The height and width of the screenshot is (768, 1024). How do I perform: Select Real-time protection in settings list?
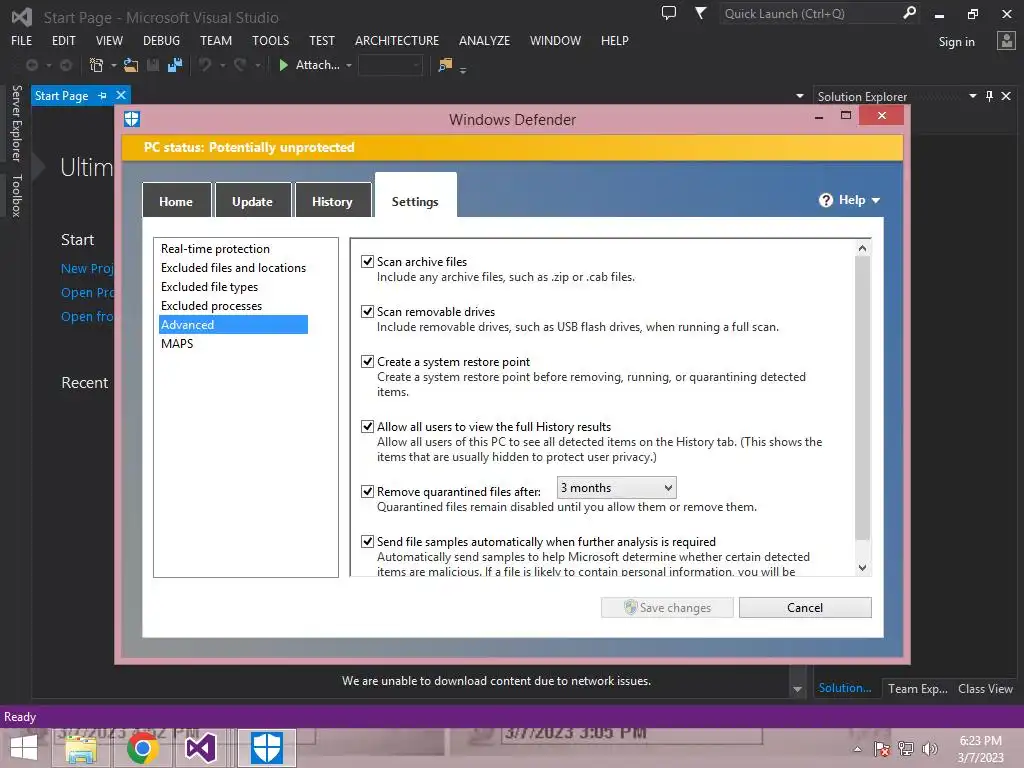[x=216, y=249]
